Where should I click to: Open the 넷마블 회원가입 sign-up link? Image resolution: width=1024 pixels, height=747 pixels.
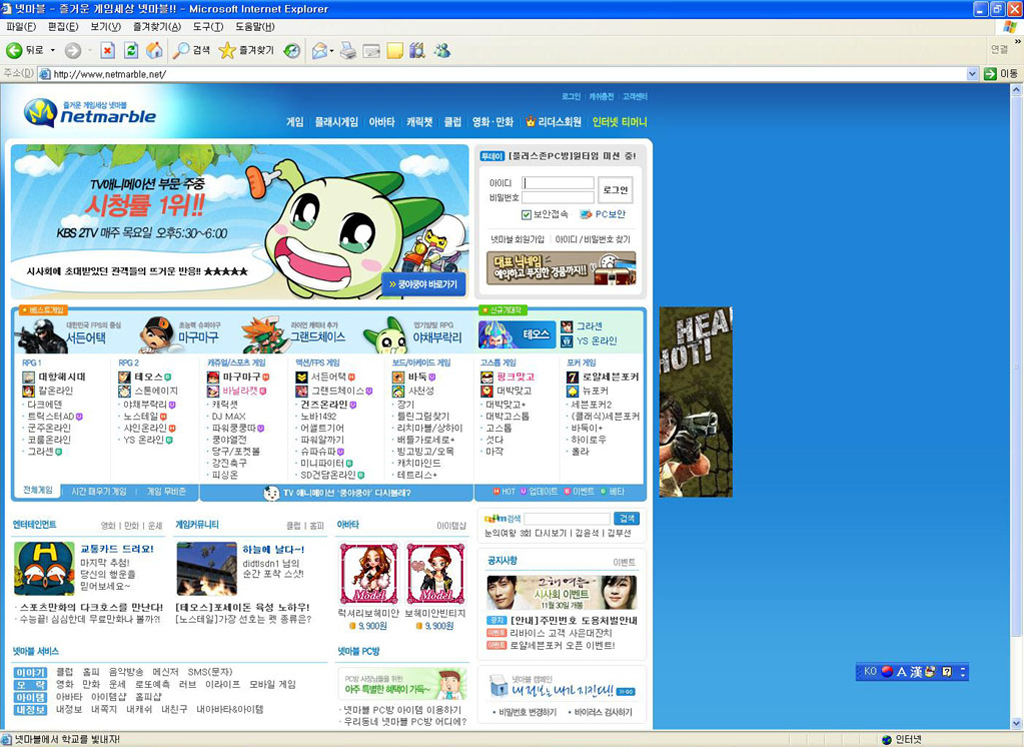point(517,240)
